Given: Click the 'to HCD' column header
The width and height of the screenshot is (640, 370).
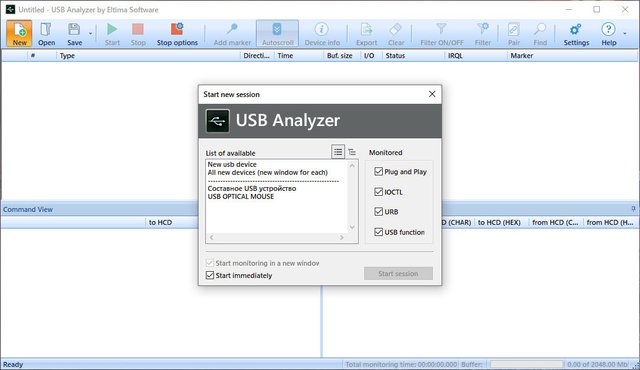Looking at the screenshot, I should tap(160, 222).
